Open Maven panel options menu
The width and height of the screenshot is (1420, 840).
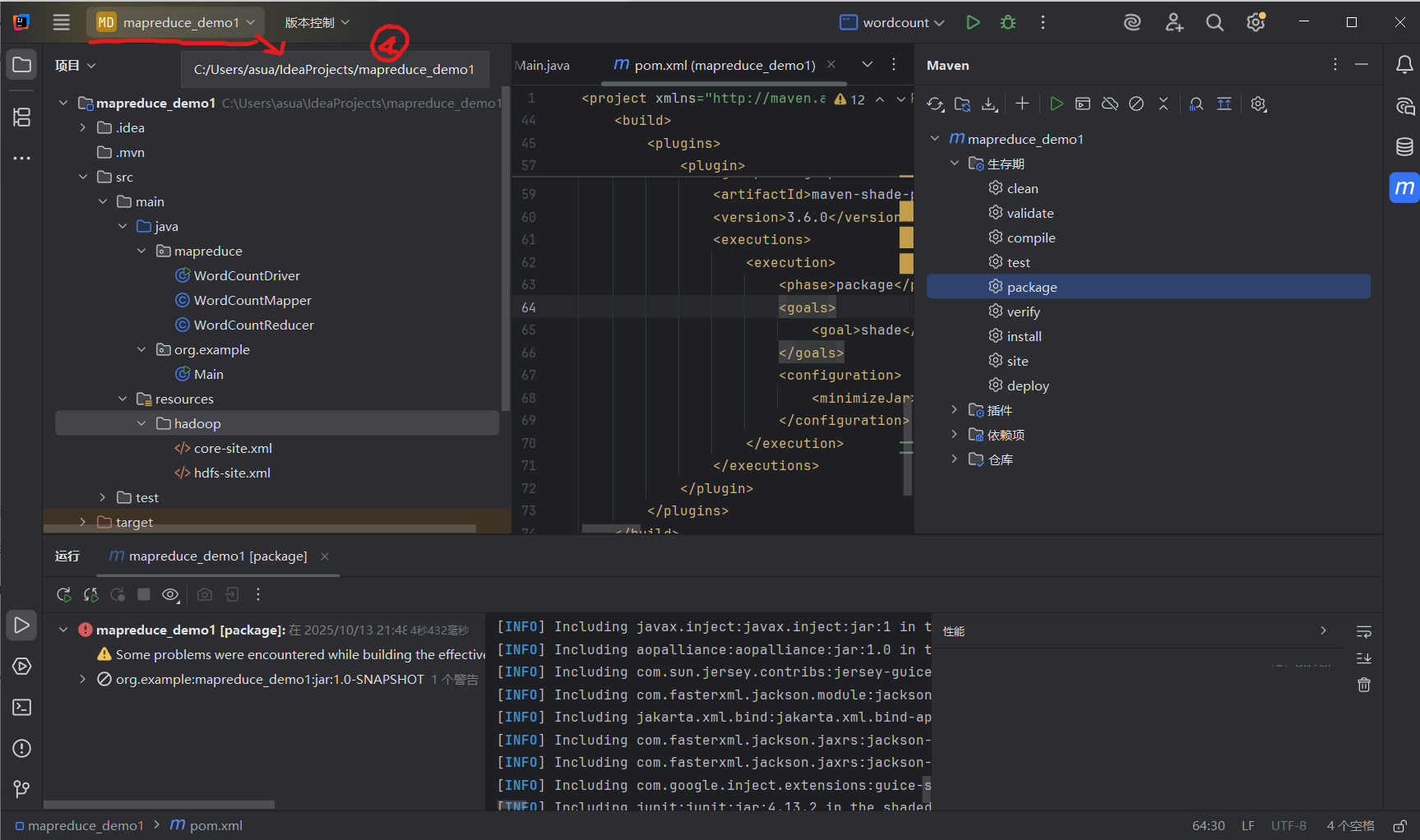(1334, 64)
